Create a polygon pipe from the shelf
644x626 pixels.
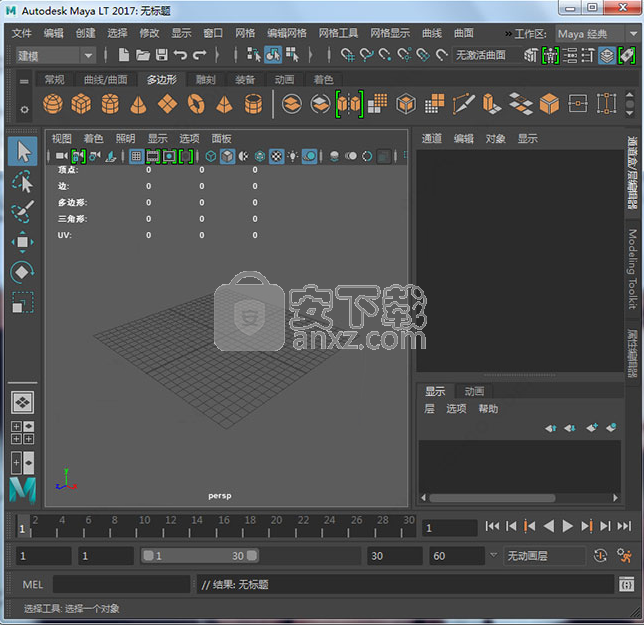pos(253,104)
